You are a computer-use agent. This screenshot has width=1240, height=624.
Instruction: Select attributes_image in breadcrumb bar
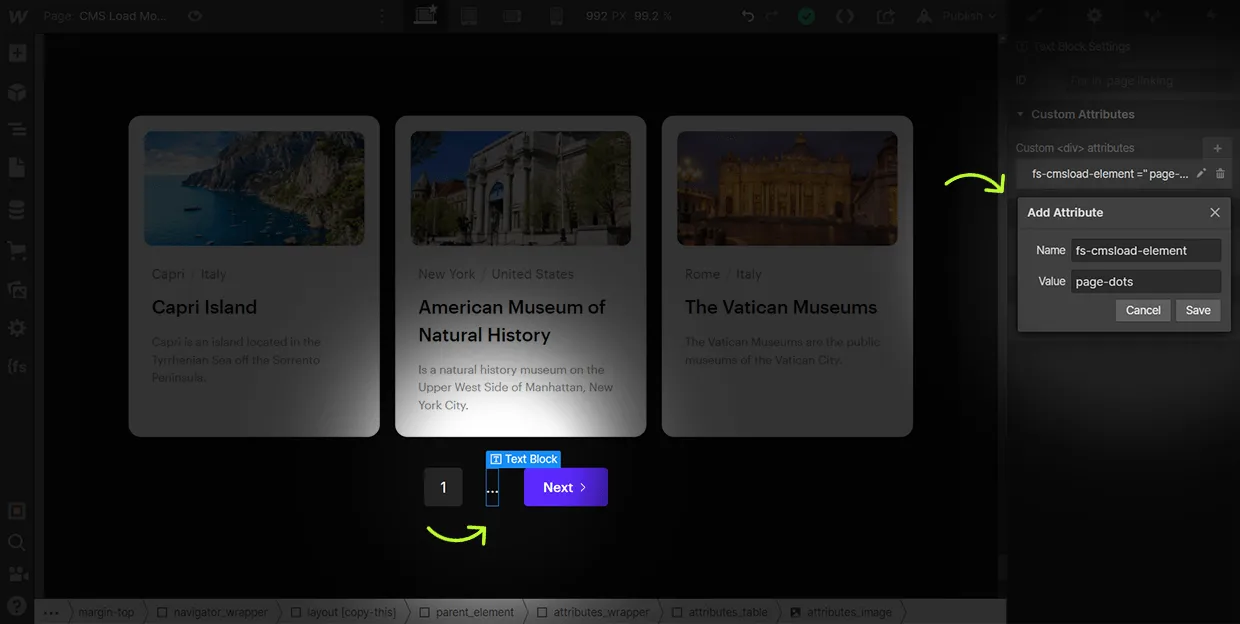[840, 612]
